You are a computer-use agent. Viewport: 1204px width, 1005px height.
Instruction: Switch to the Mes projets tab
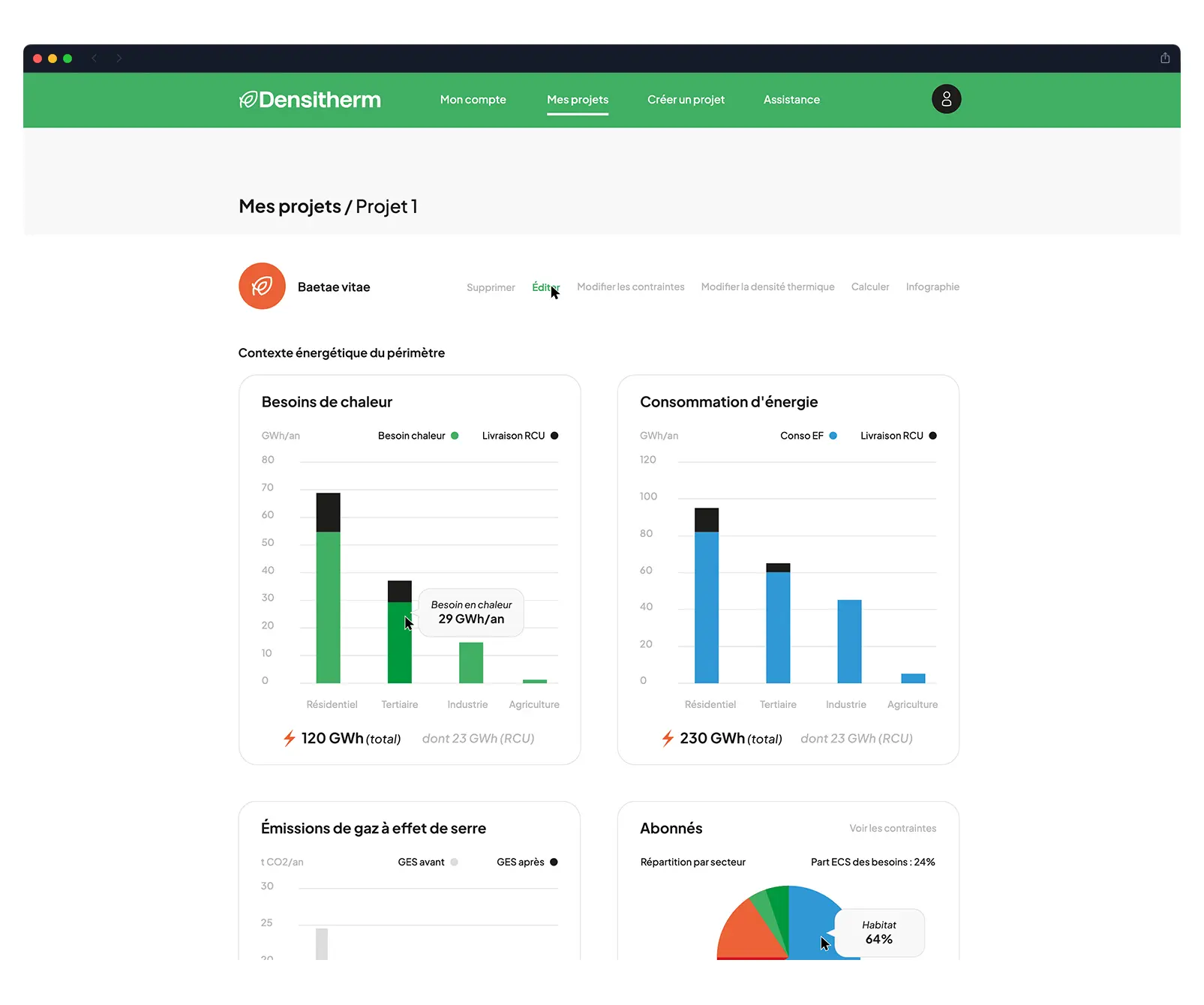tap(578, 99)
